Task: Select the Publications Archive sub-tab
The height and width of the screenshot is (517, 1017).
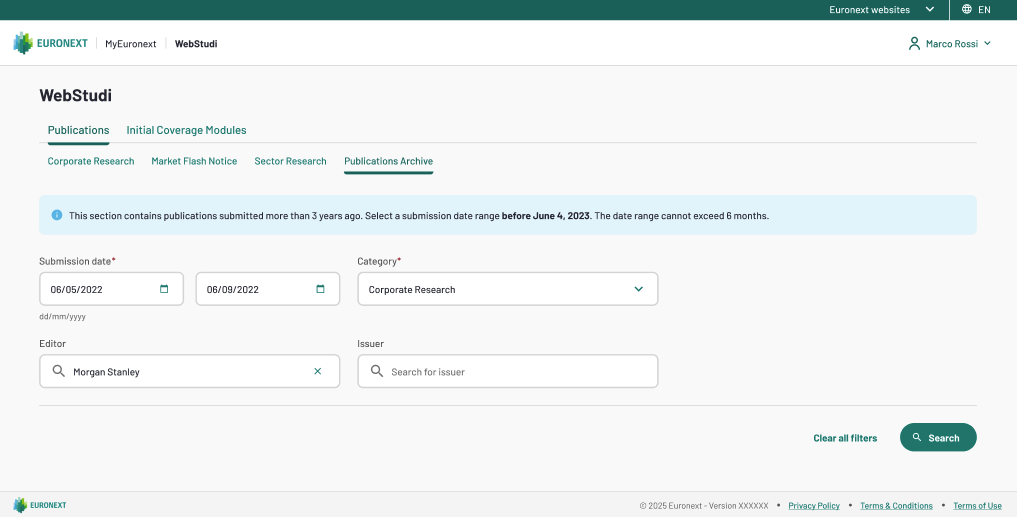Action: 389,161
